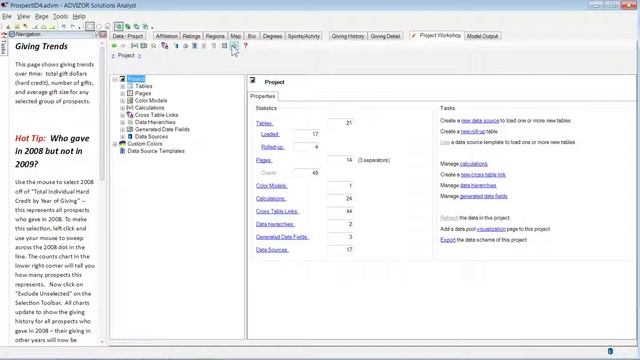The width and height of the screenshot is (640, 360).
Task: Open the File menu
Action: point(7,16)
